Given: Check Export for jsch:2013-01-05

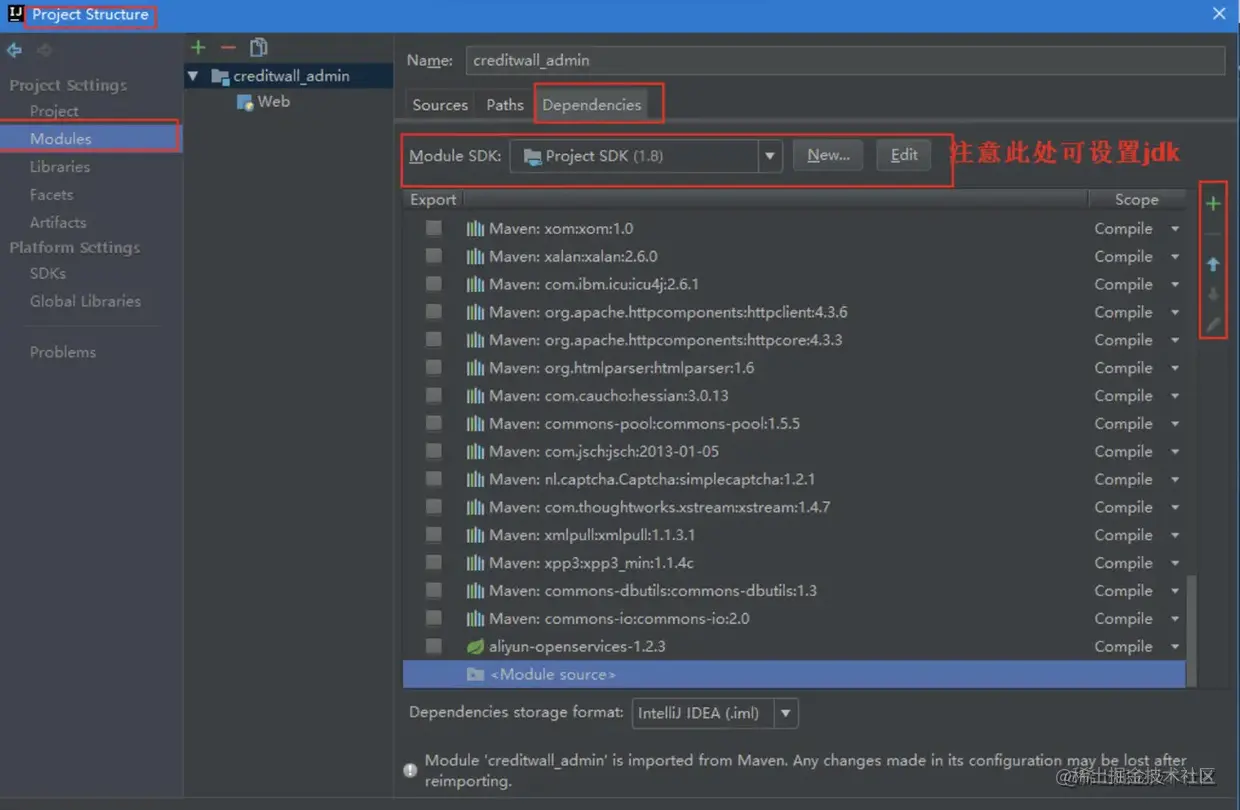Looking at the screenshot, I should tap(433, 452).
